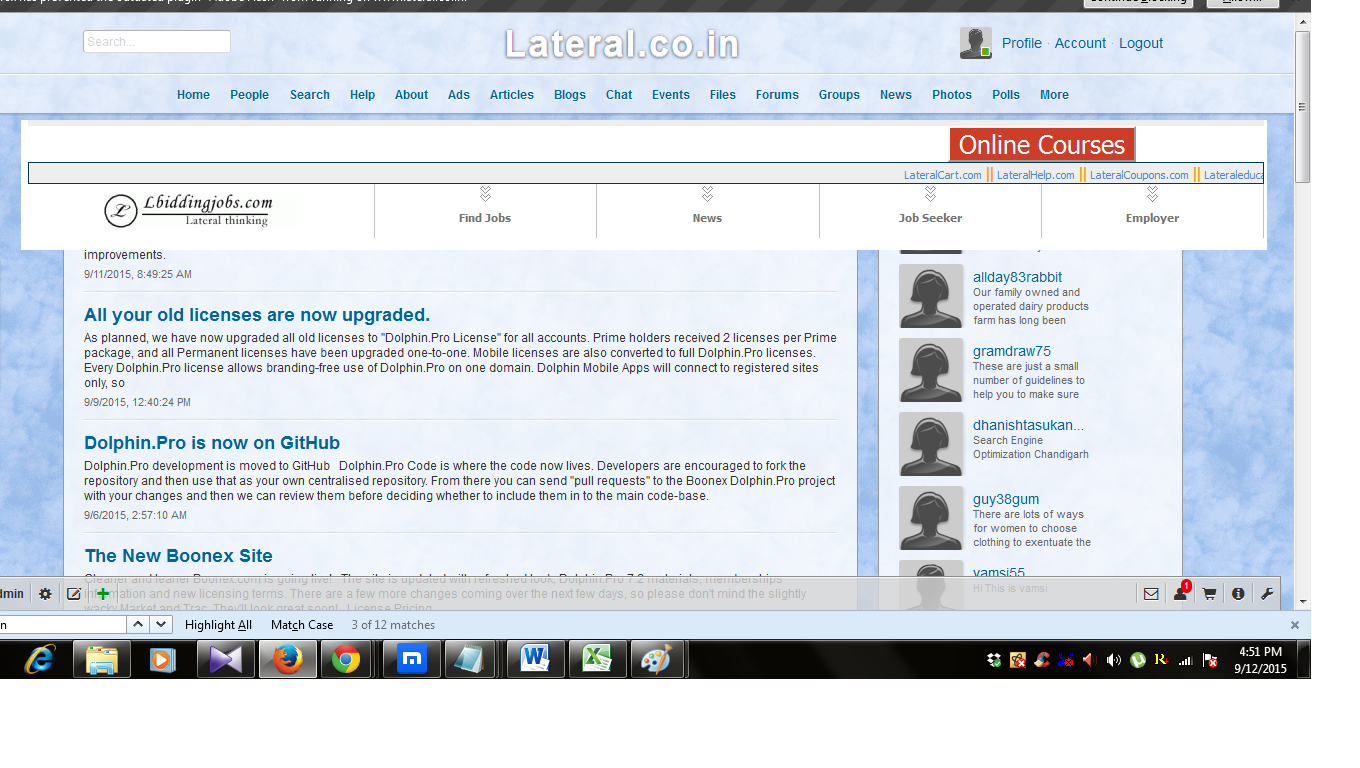Open the Groups menu item
Image resolution: width=1360 pixels, height=768 pixels.
pyautogui.click(x=839, y=95)
